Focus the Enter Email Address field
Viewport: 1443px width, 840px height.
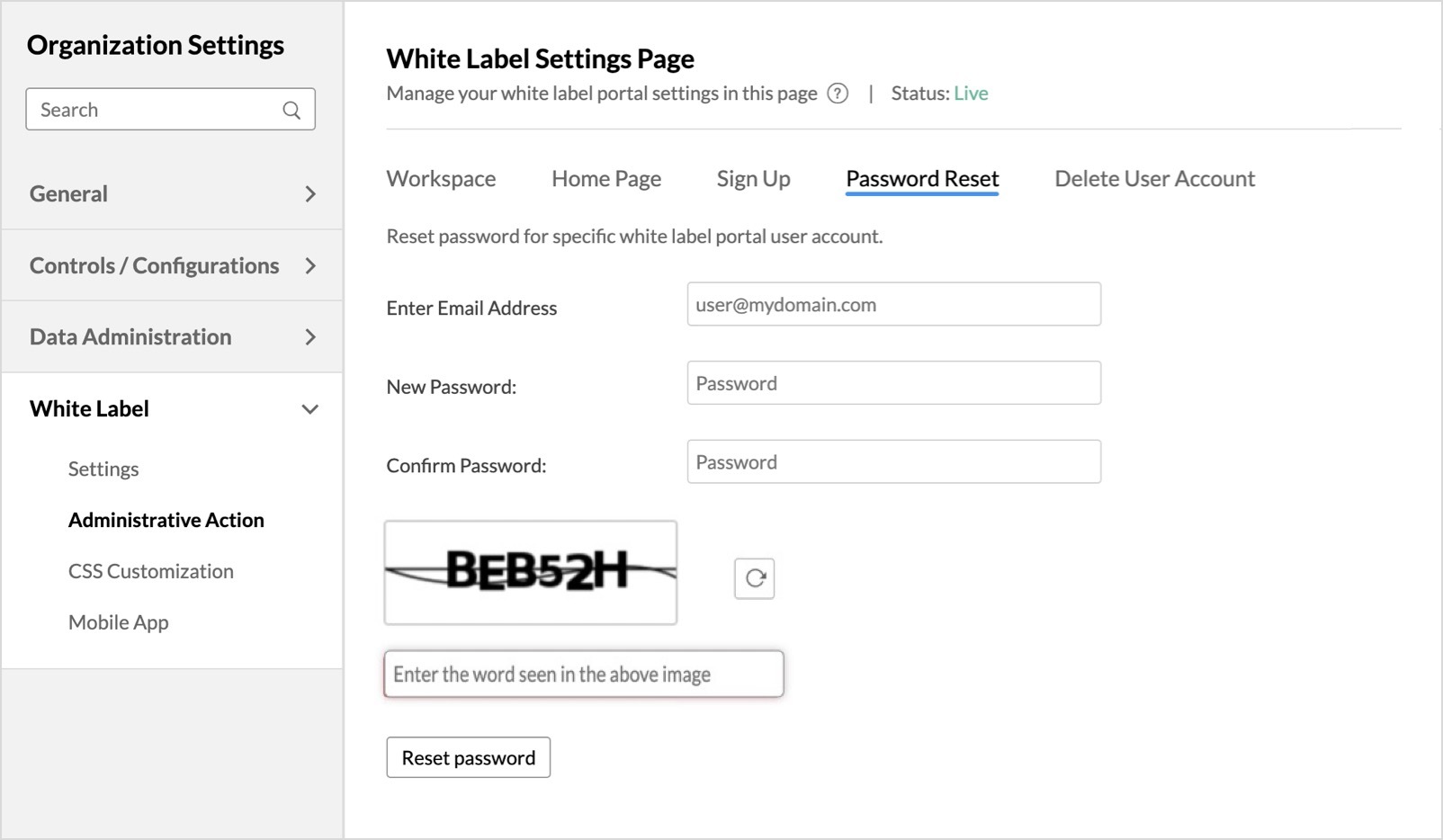point(893,305)
